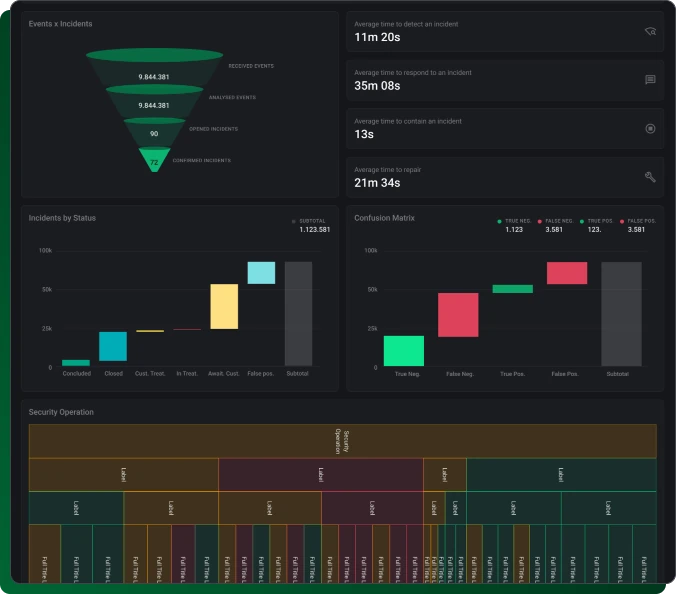The image size is (676, 594).
Task: Click the 1.123.581 subtotal value
Action: point(315,230)
